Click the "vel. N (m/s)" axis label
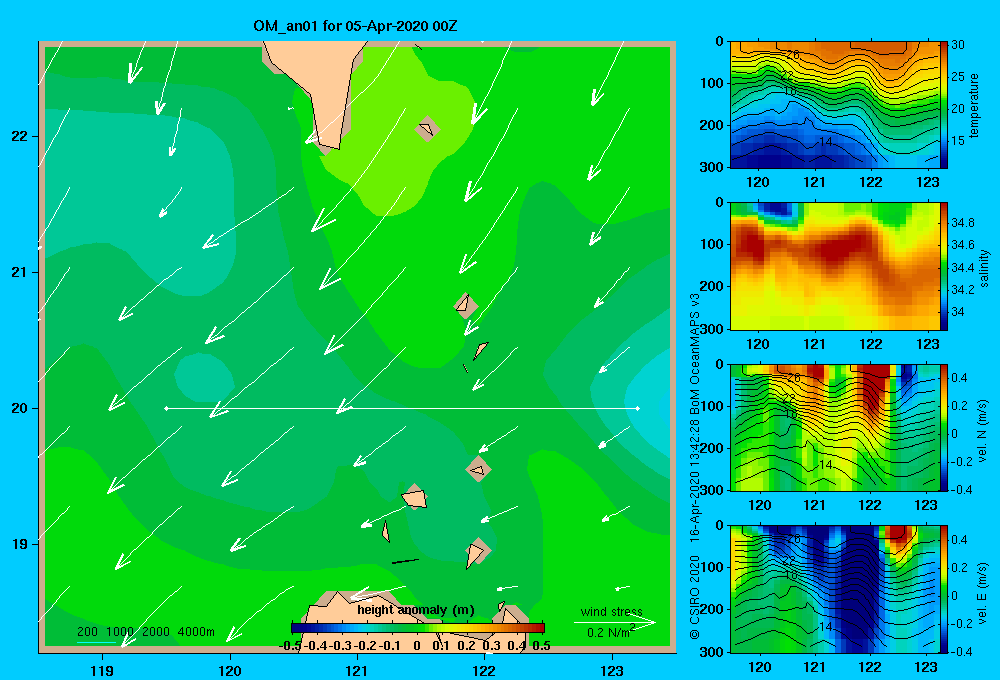This screenshot has height=680, width=1000. 982,430
